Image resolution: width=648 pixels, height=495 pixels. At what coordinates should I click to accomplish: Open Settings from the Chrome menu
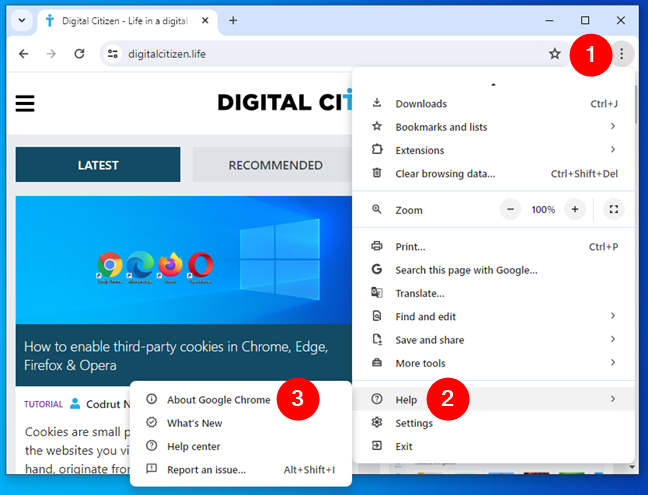tap(494, 423)
